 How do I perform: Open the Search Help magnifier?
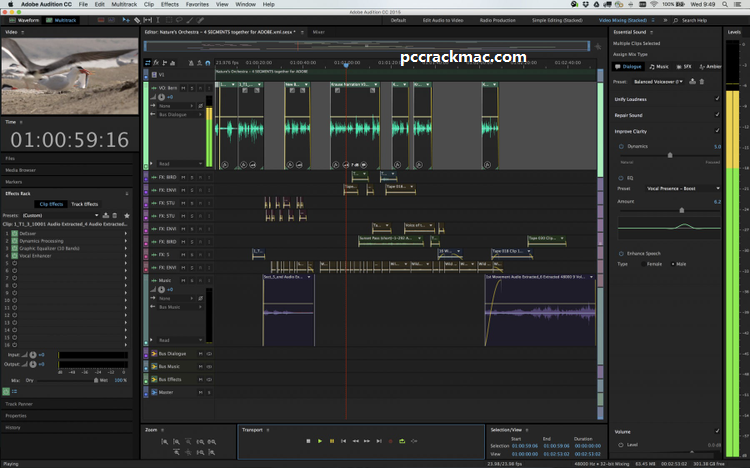coord(675,20)
